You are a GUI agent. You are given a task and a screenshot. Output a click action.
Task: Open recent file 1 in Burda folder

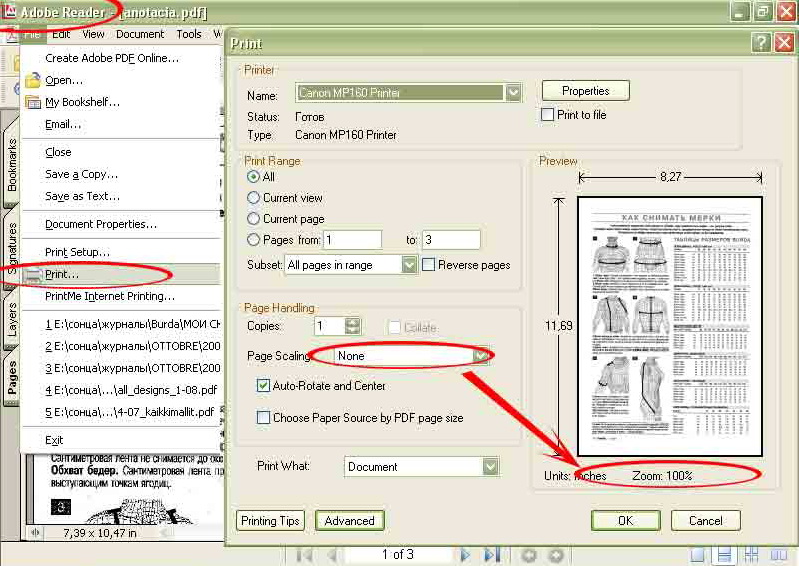coord(122,324)
